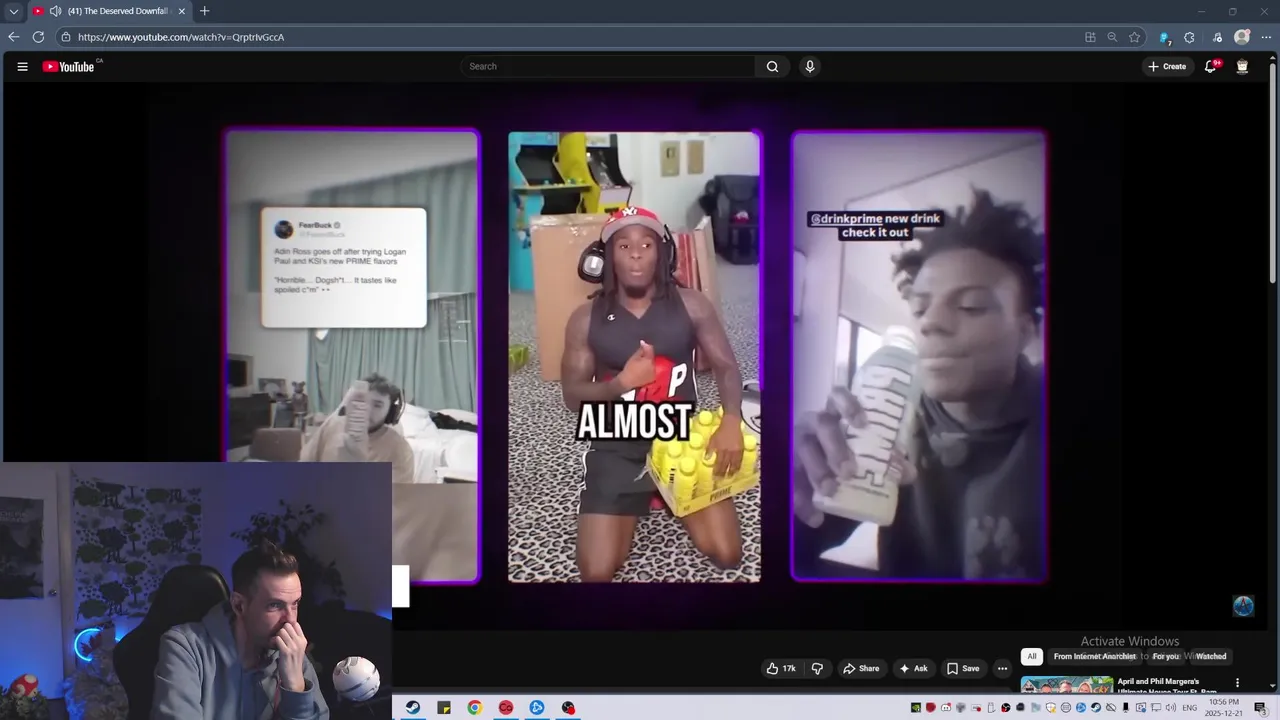
Task: Focus the YouTube search field
Action: (608, 67)
